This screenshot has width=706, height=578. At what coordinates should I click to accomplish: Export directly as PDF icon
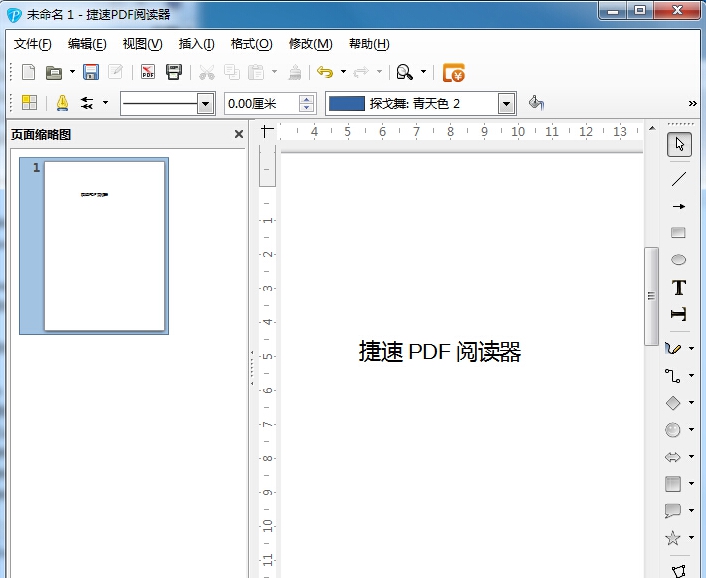click(148, 72)
